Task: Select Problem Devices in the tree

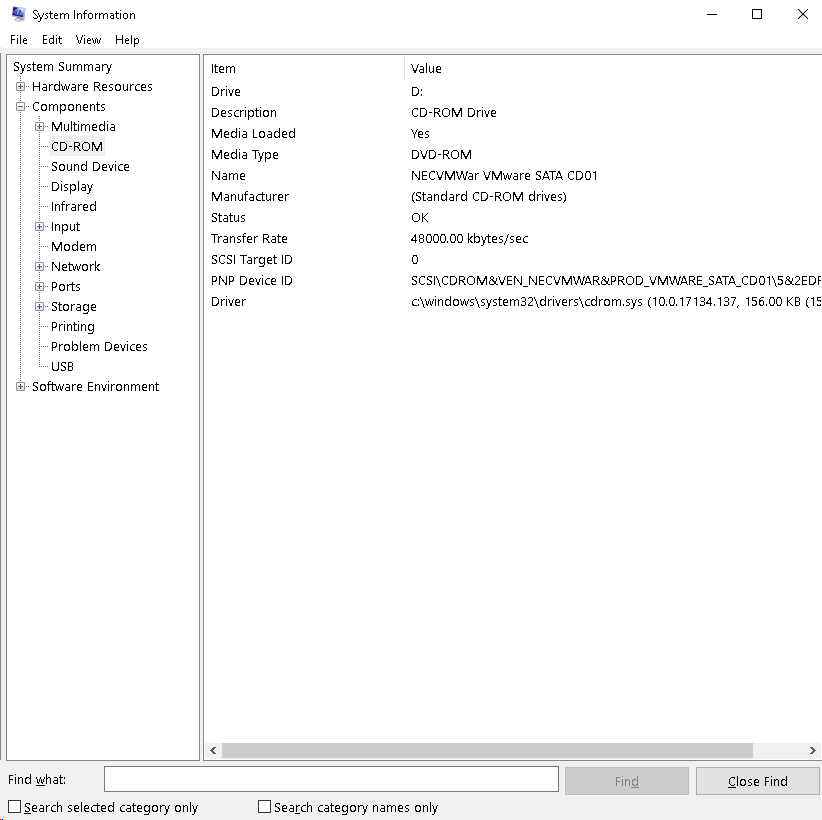Action: tap(99, 347)
